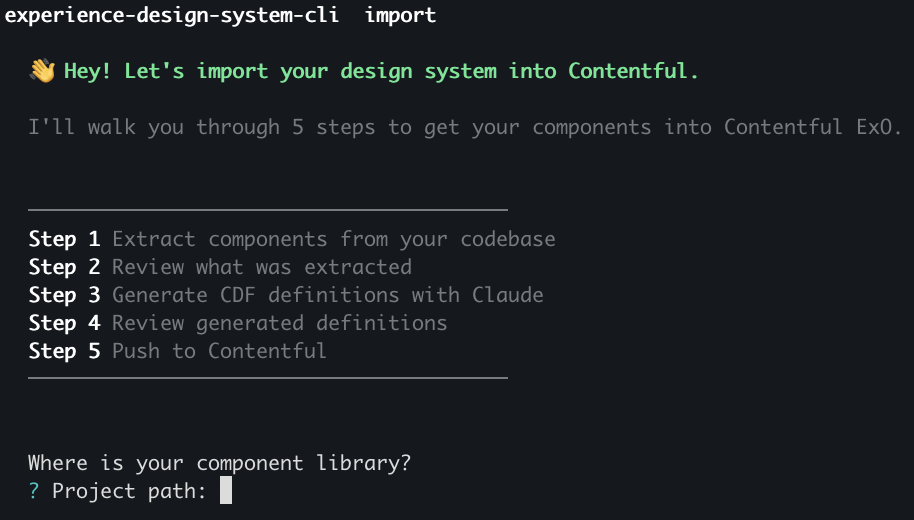Select "Extract components from your codebase" text

333,239
